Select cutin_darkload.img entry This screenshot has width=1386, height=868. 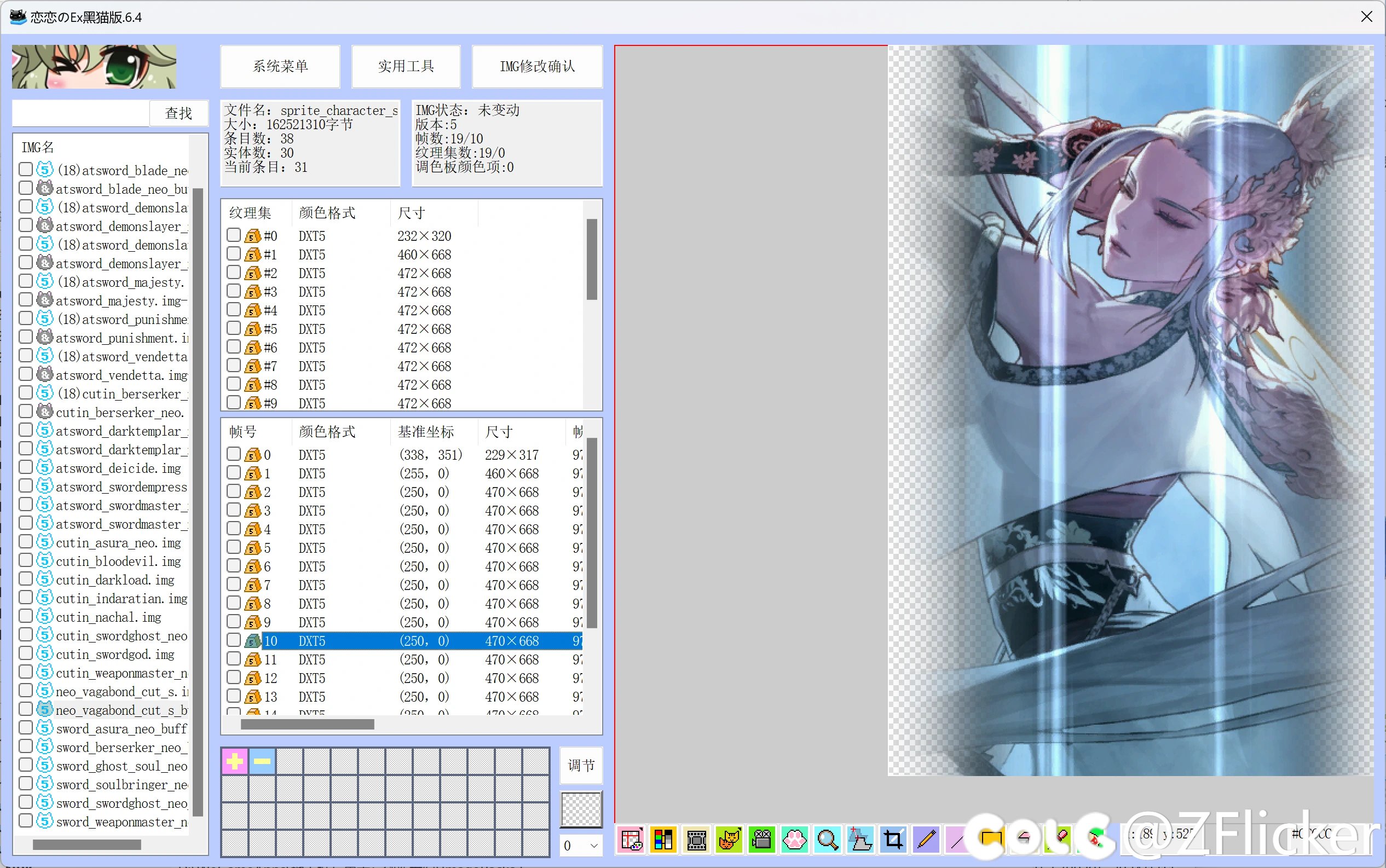click(115, 579)
